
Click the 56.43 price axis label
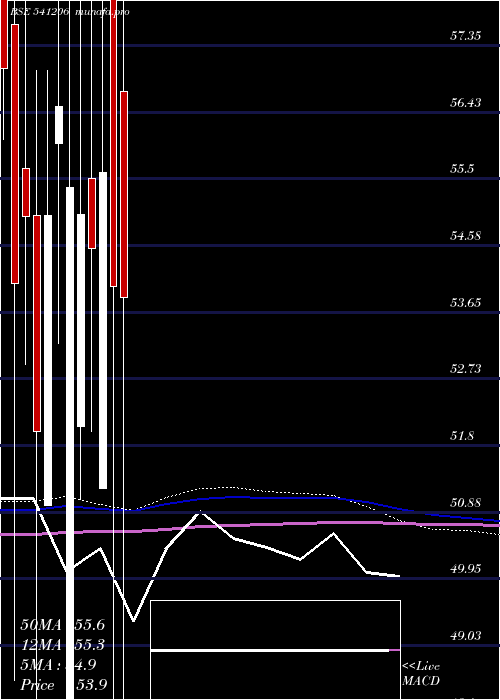(465, 103)
